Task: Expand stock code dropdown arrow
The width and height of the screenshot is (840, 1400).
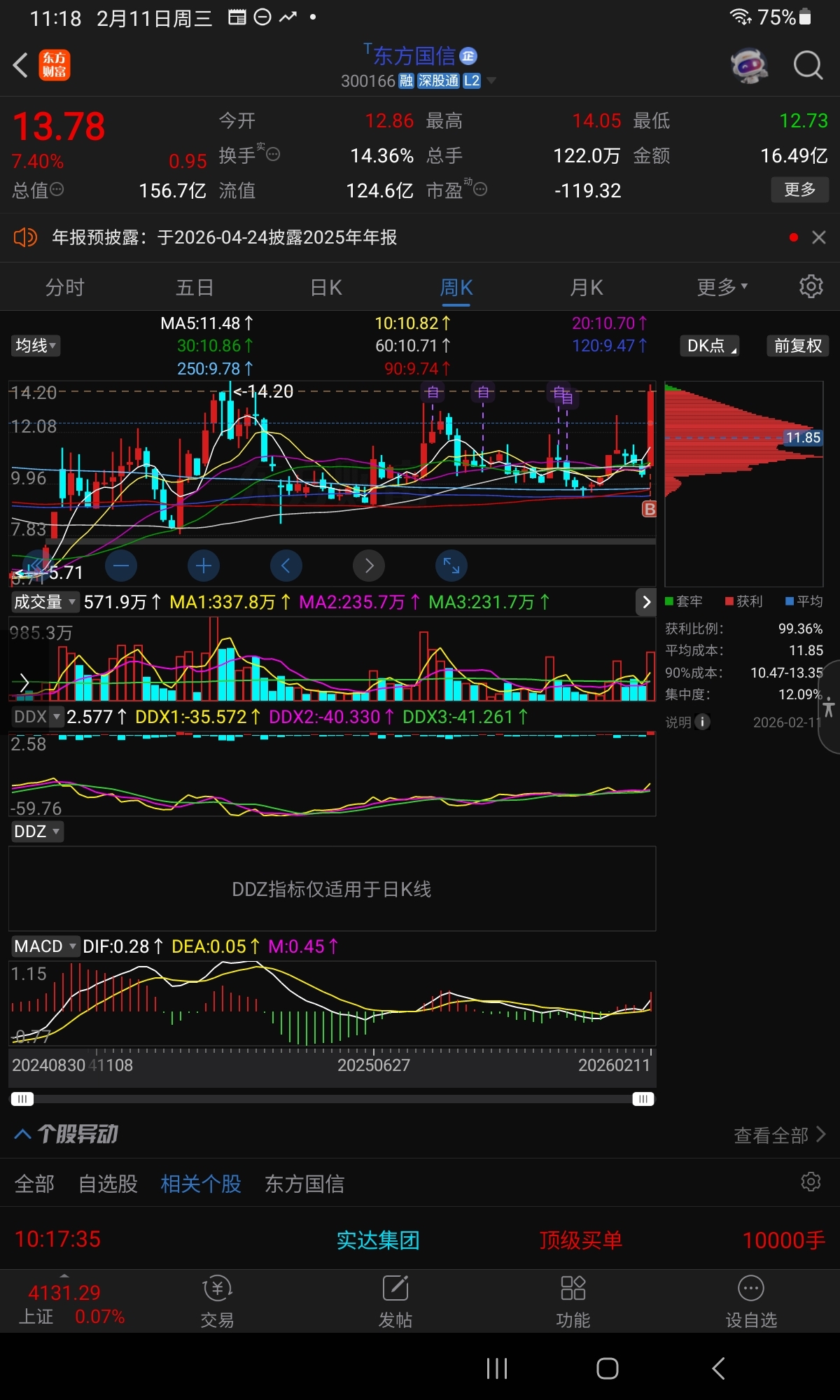Action: [491, 80]
